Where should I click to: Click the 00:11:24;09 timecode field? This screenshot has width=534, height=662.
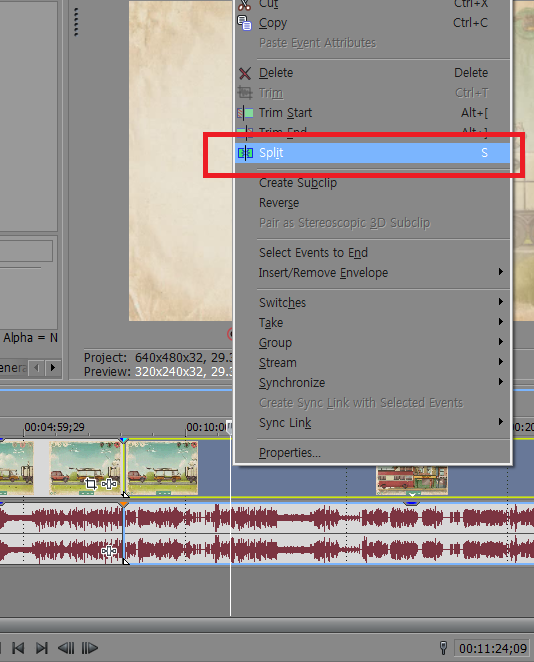click(x=493, y=648)
